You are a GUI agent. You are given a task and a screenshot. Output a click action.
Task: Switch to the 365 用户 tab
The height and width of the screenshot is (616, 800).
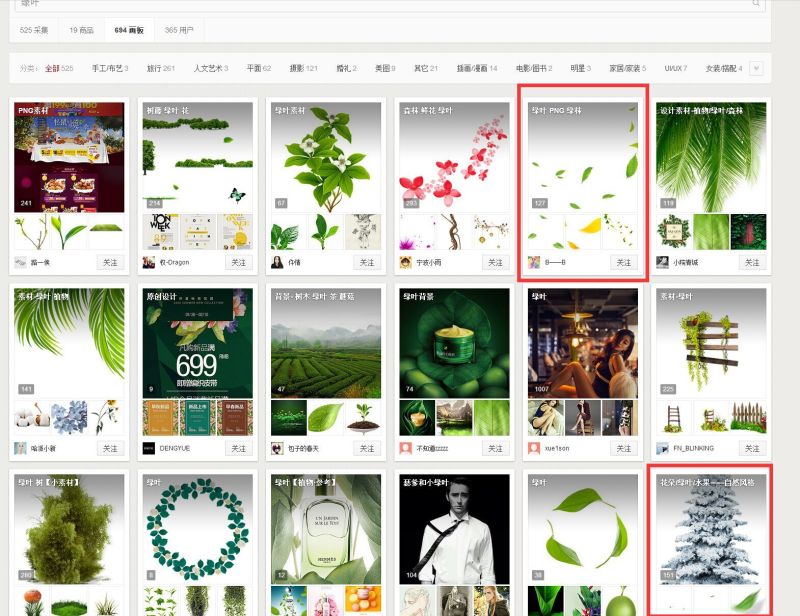179,30
